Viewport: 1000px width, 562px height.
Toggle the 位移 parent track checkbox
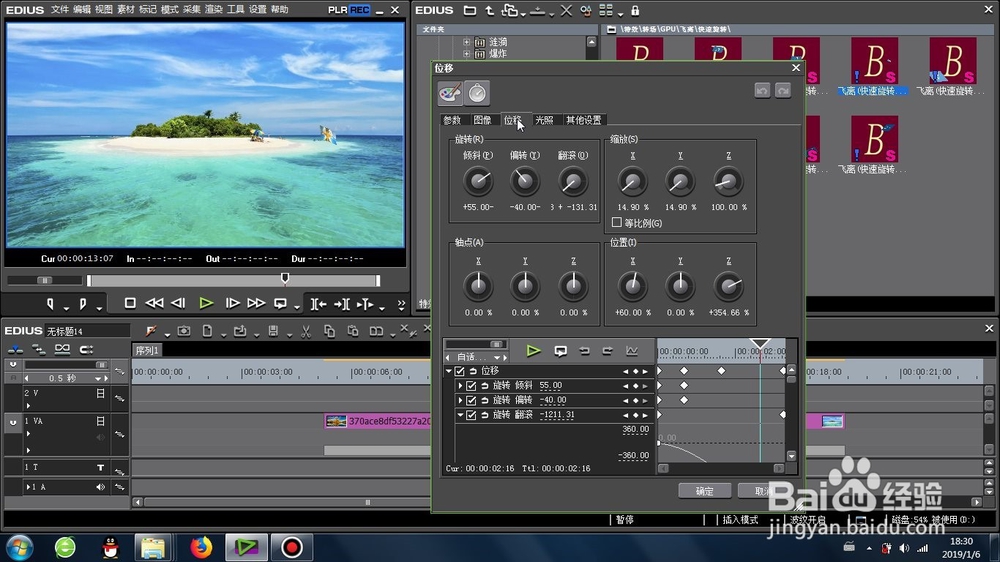click(x=459, y=371)
